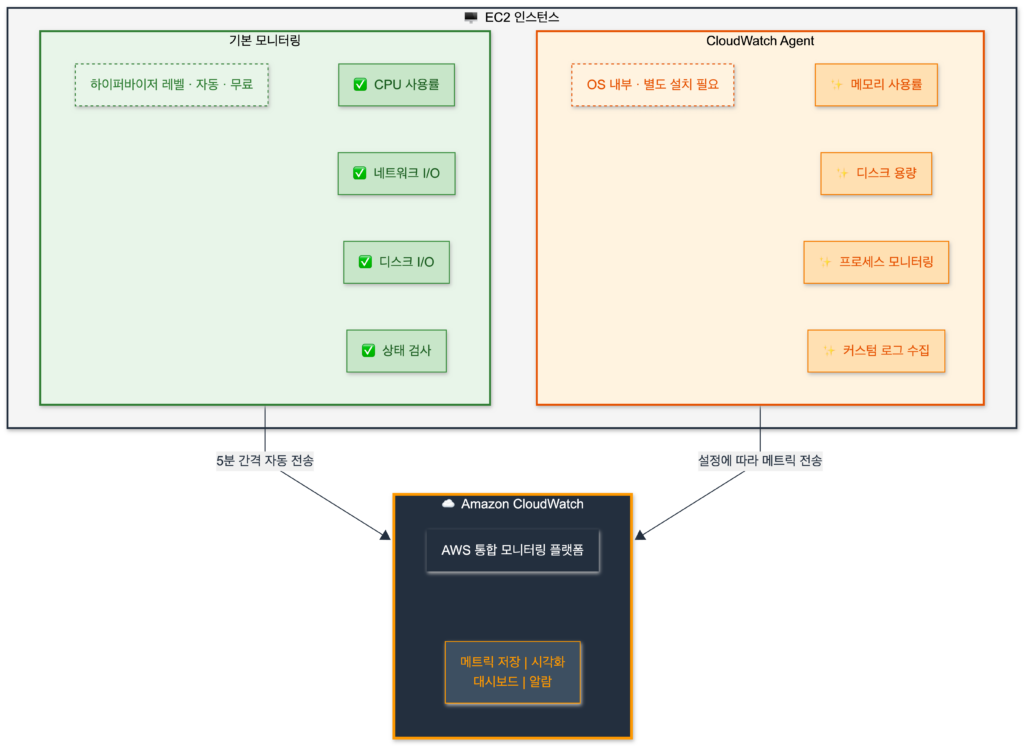The width and height of the screenshot is (1024, 746).
Task: Click the computer icon beside EC2 인스턴스
Action: click(471, 17)
